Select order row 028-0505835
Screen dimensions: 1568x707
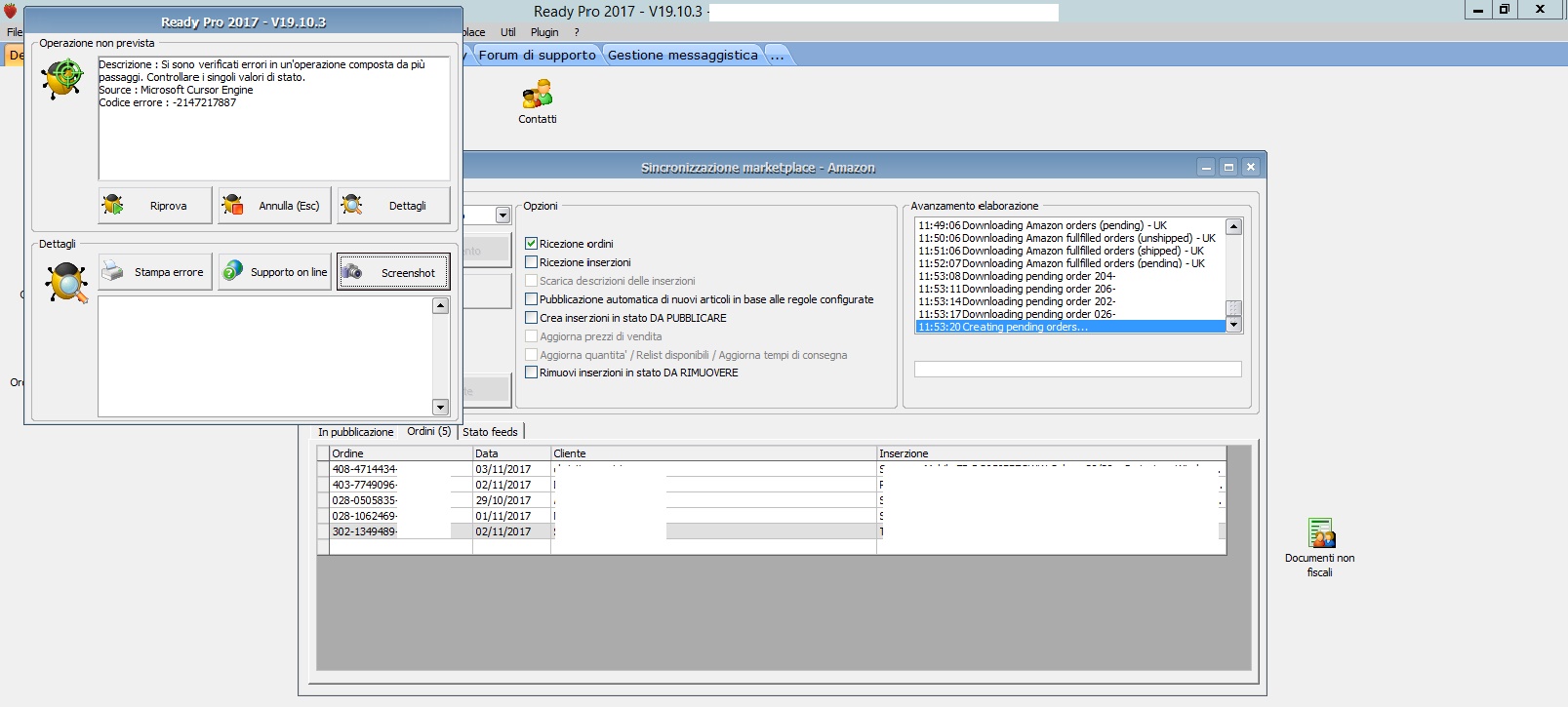[x=772, y=500]
